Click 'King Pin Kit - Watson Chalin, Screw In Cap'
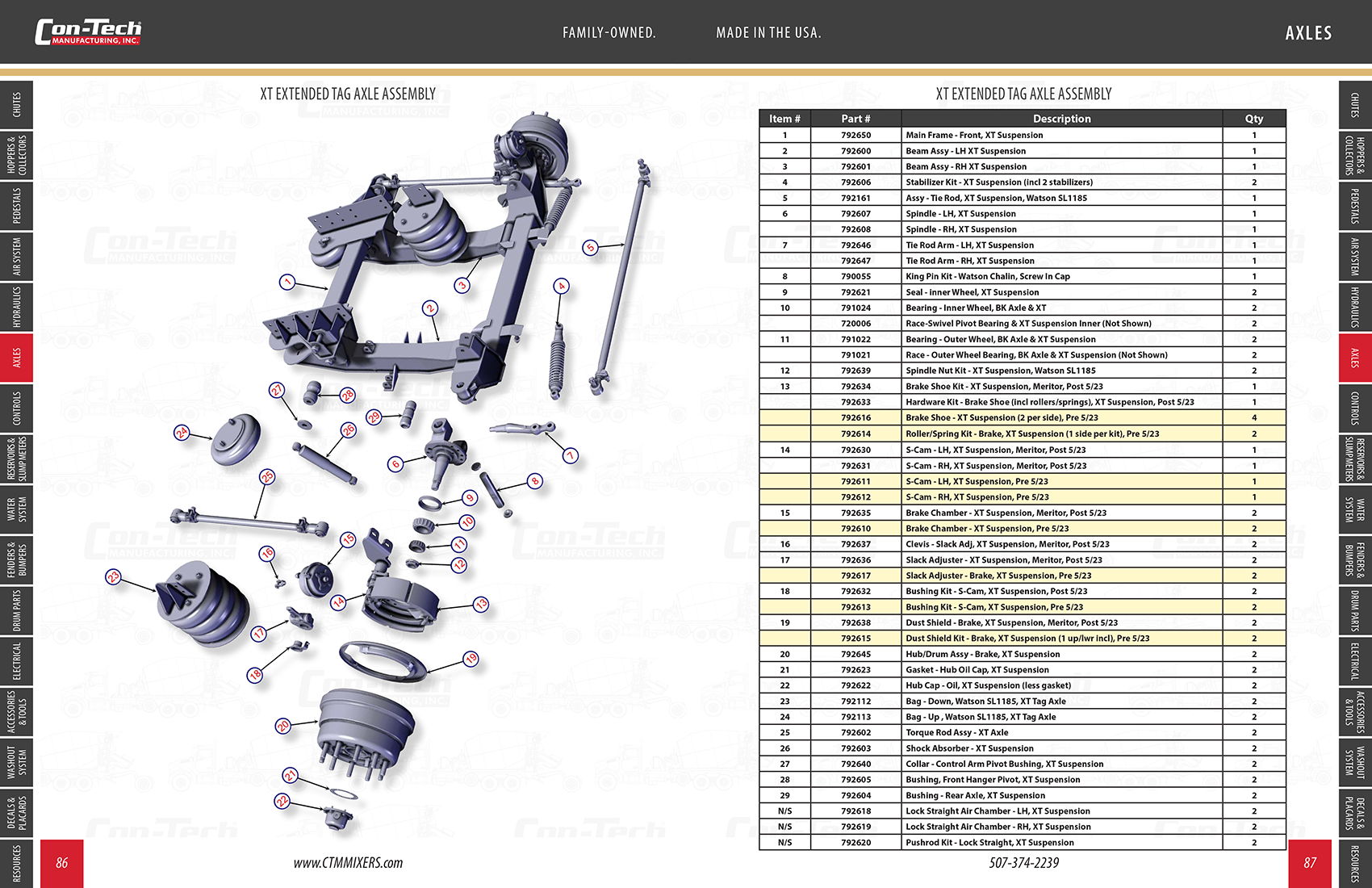1372x888 pixels. point(988,276)
